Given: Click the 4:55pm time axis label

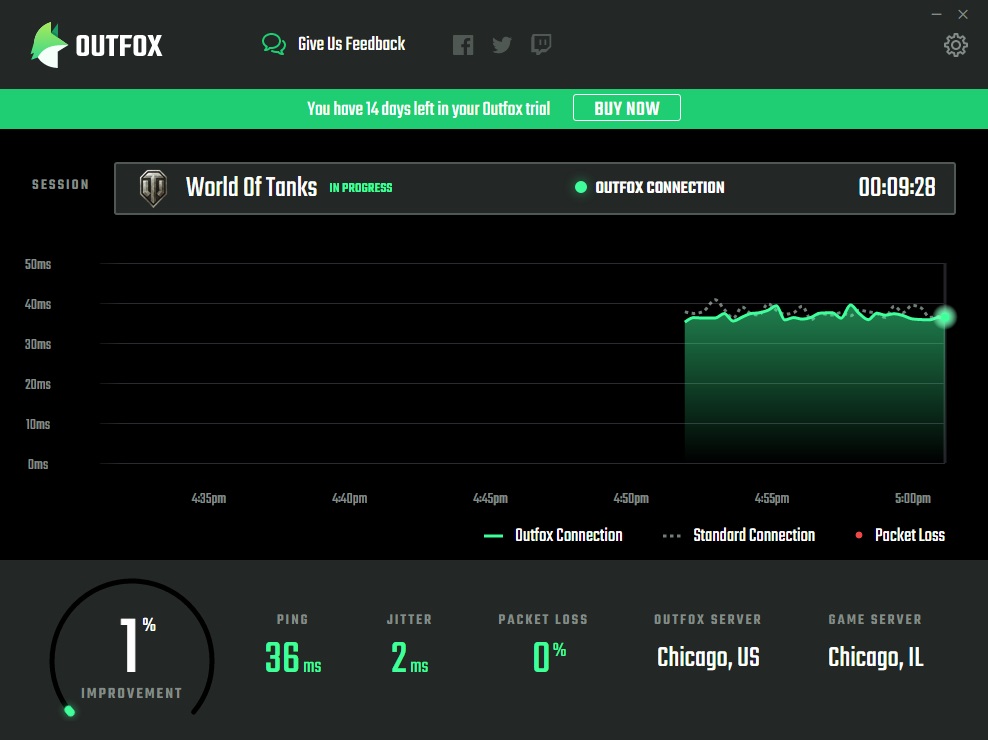Looking at the screenshot, I should point(772,498).
